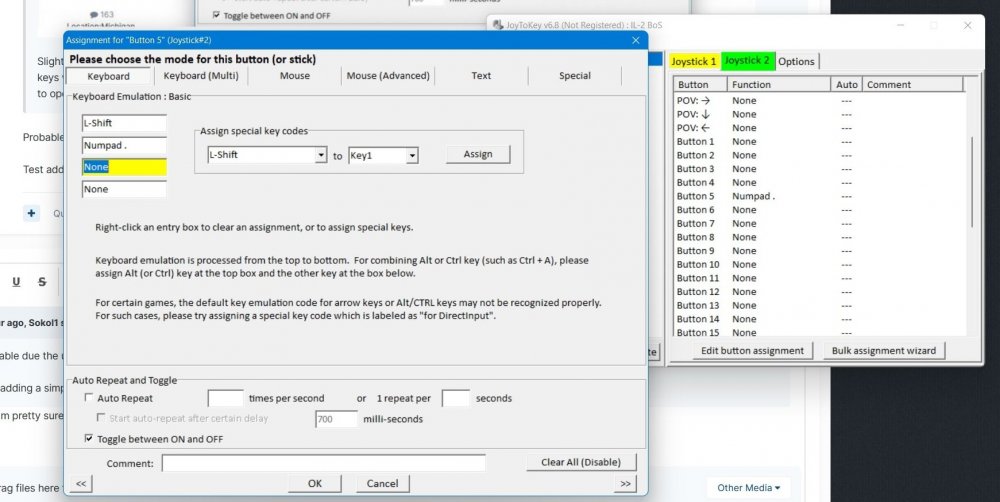Select the POV: → row
The width and height of the screenshot is (1000, 502).
point(818,101)
